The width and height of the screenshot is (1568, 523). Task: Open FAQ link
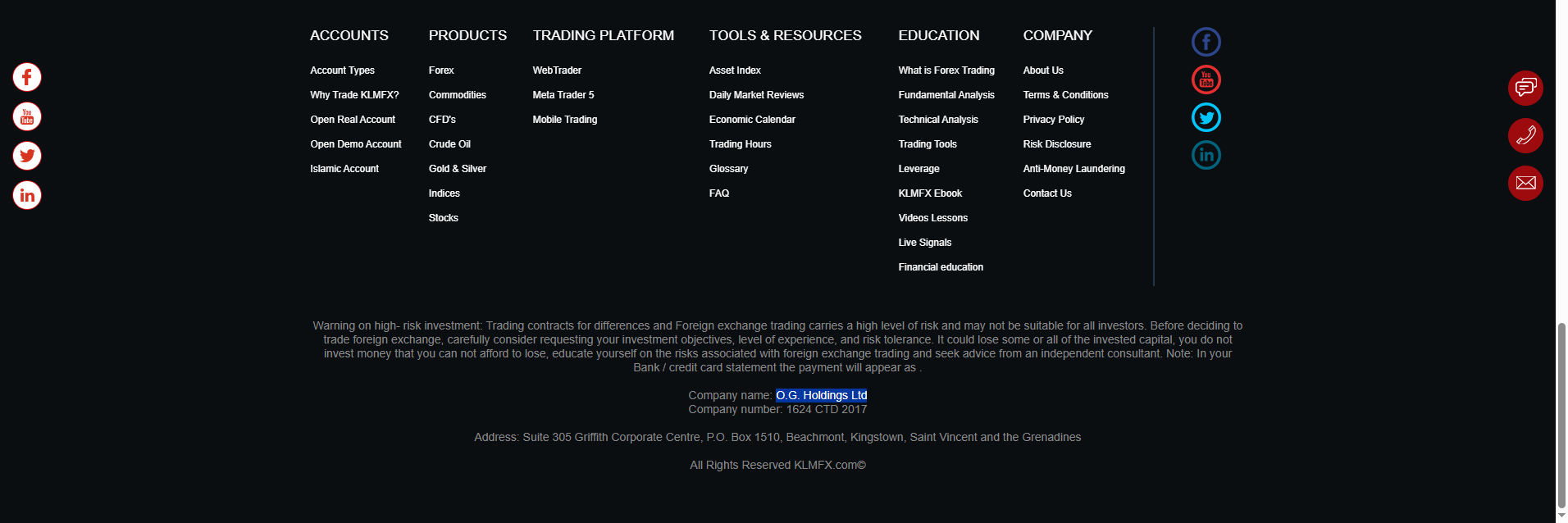[x=719, y=193]
